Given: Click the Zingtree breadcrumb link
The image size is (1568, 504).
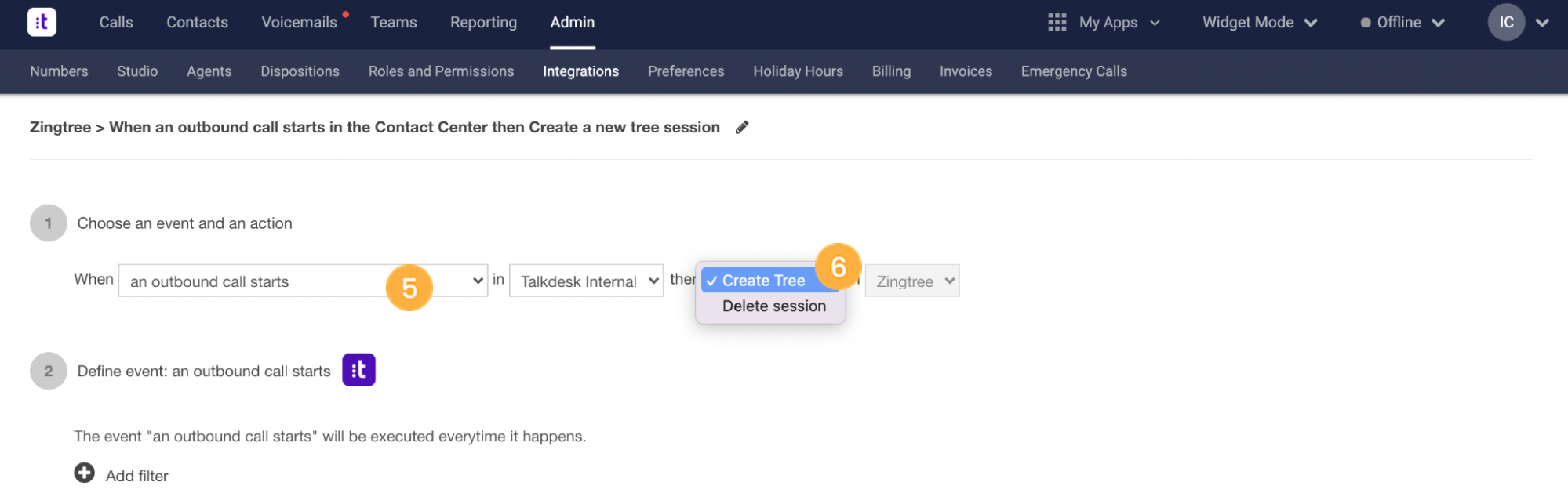Looking at the screenshot, I should pyautogui.click(x=60, y=127).
